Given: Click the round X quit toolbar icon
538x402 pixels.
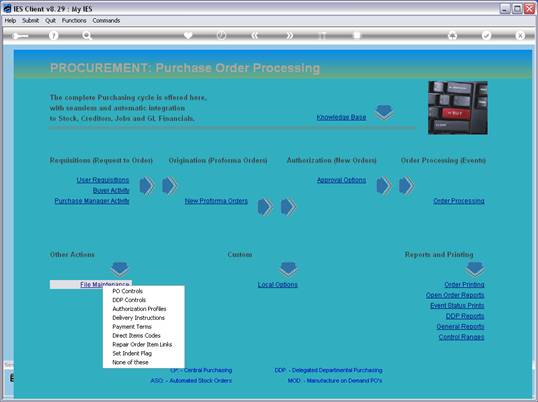Looking at the screenshot, I should click(520, 35).
